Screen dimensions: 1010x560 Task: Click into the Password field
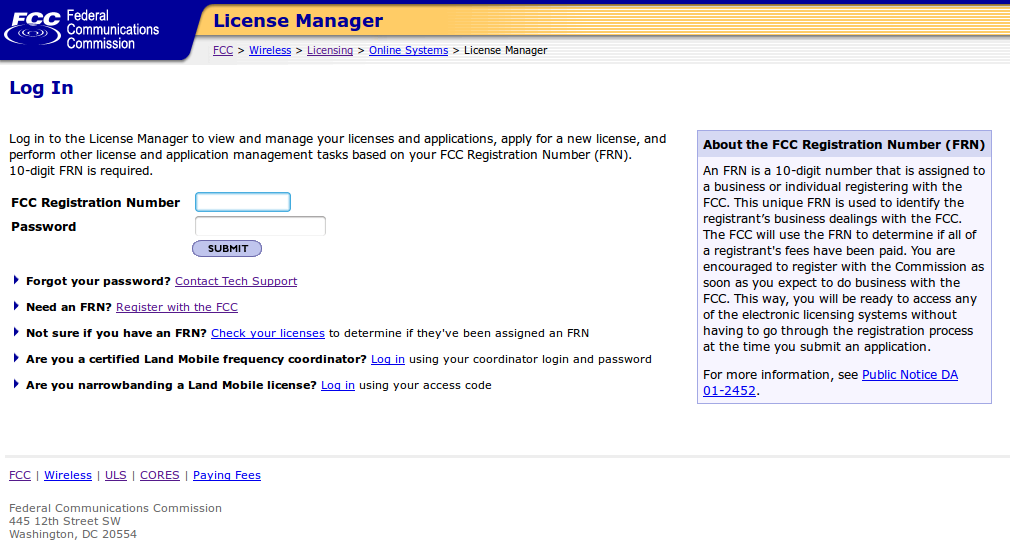(x=260, y=226)
